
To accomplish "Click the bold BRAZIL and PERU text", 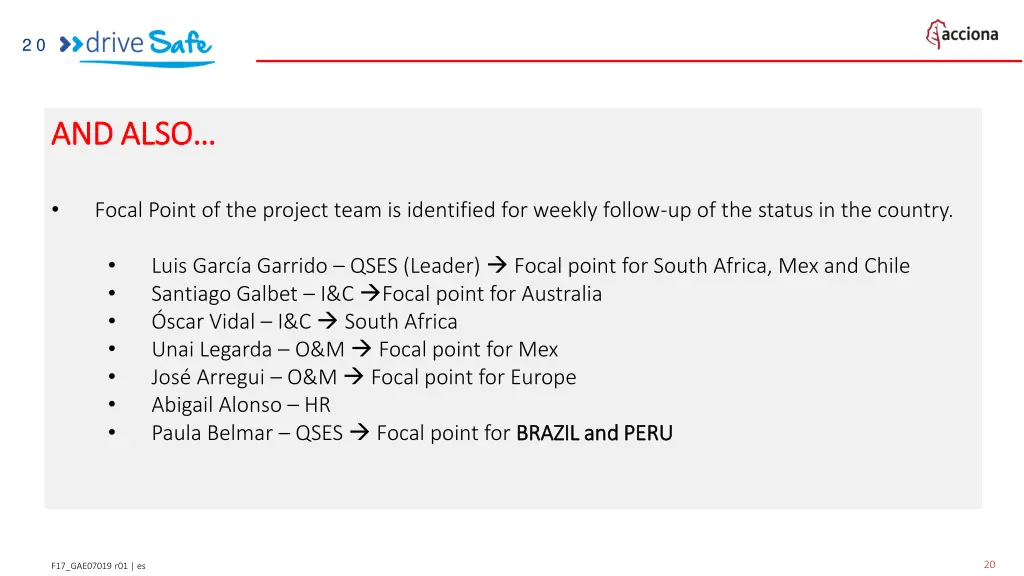I will point(594,433).
